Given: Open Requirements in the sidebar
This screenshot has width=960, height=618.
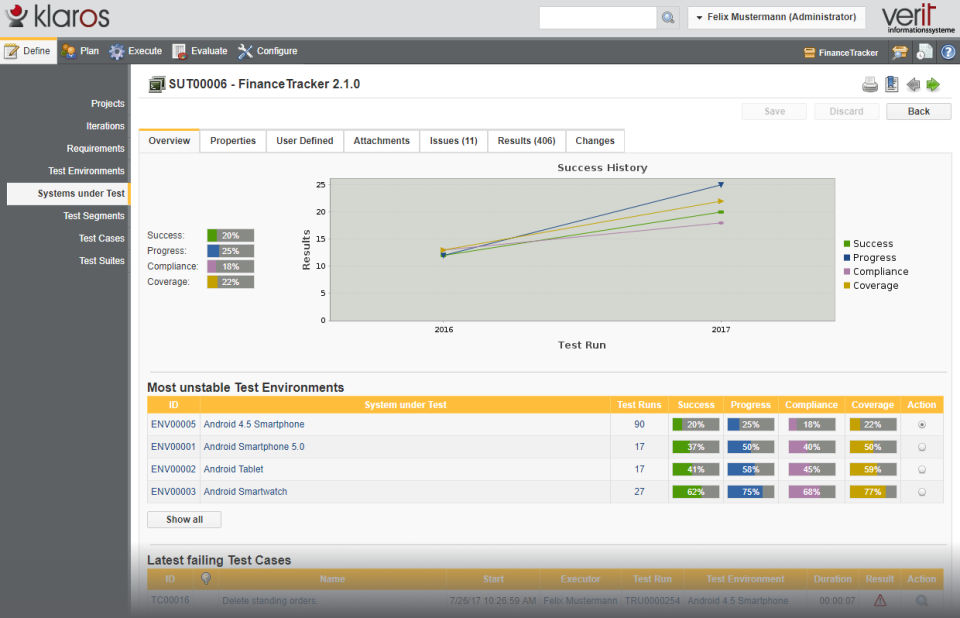Looking at the screenshot, I should pos(96,149).
